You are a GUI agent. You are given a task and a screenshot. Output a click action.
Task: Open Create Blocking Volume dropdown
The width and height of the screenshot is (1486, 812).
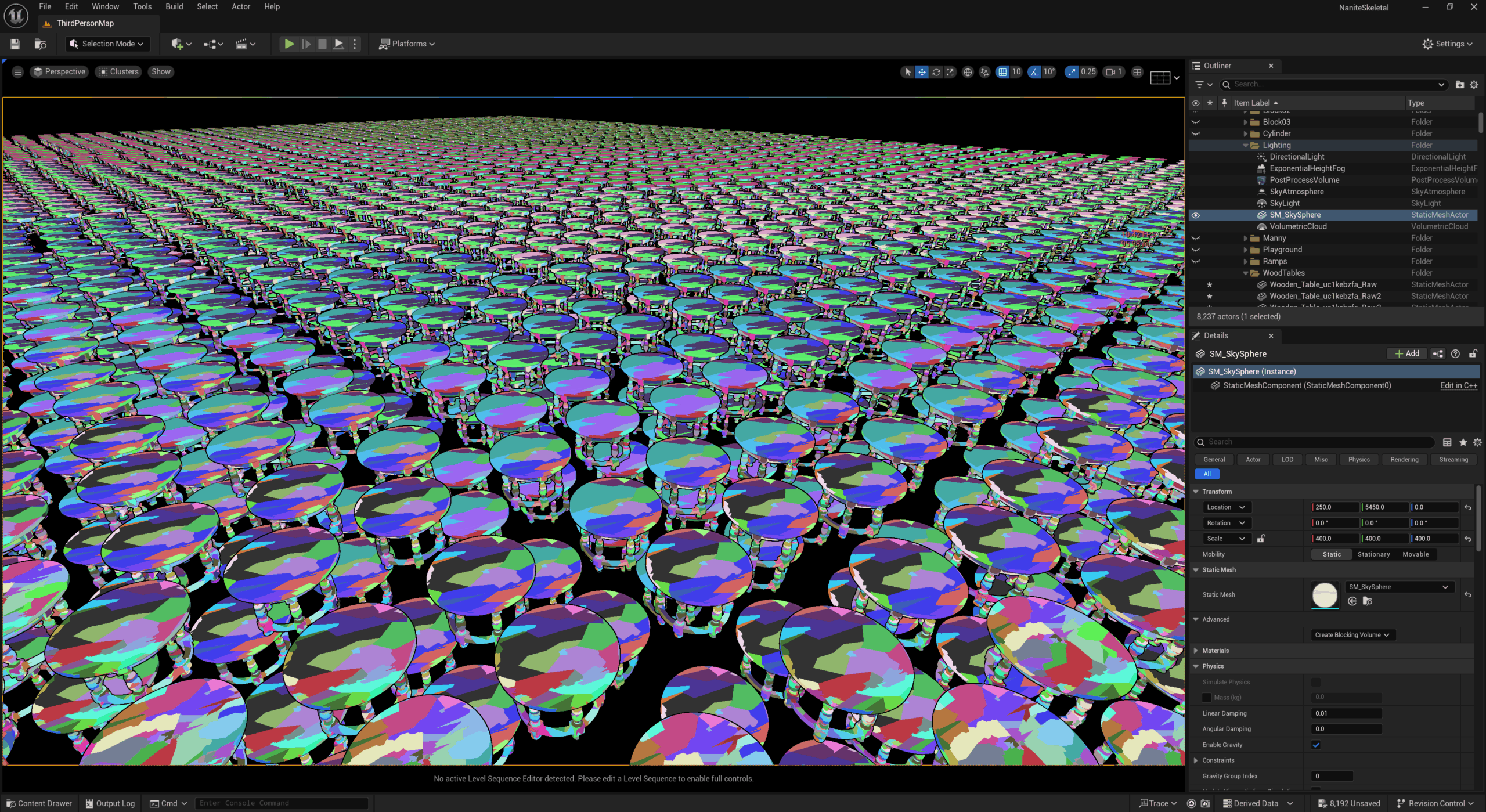pyautogui.click(x=1353, y=635)
